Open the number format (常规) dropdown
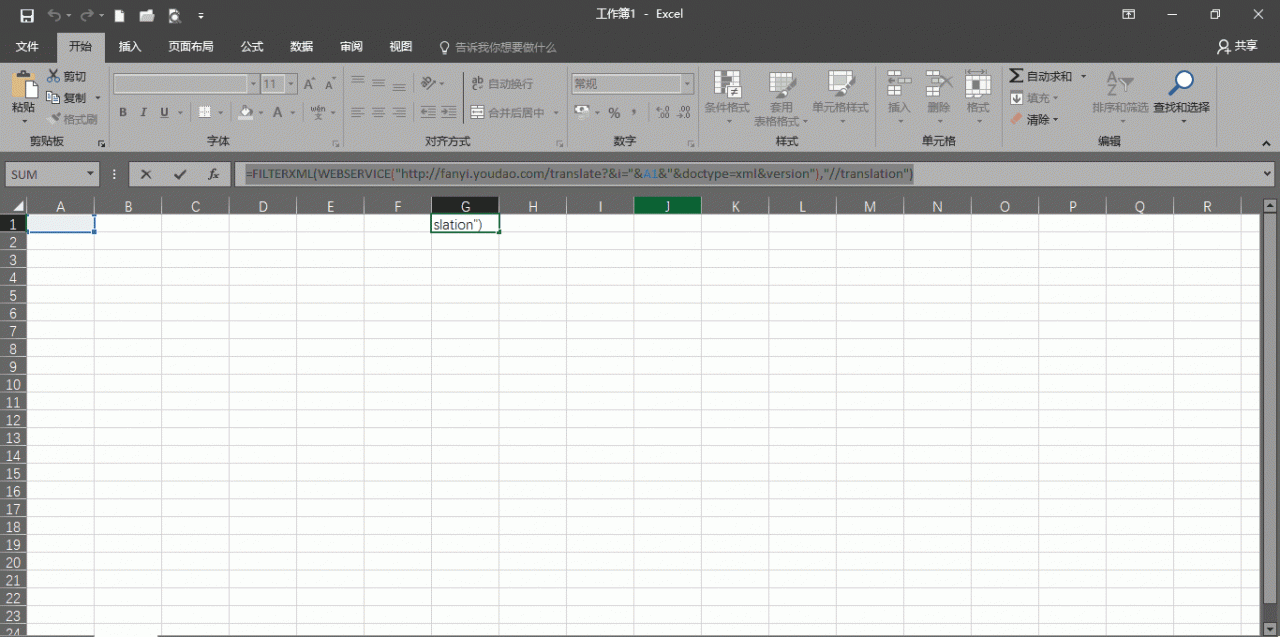Viewport: 1280px width, 637px height. (687, 84)
